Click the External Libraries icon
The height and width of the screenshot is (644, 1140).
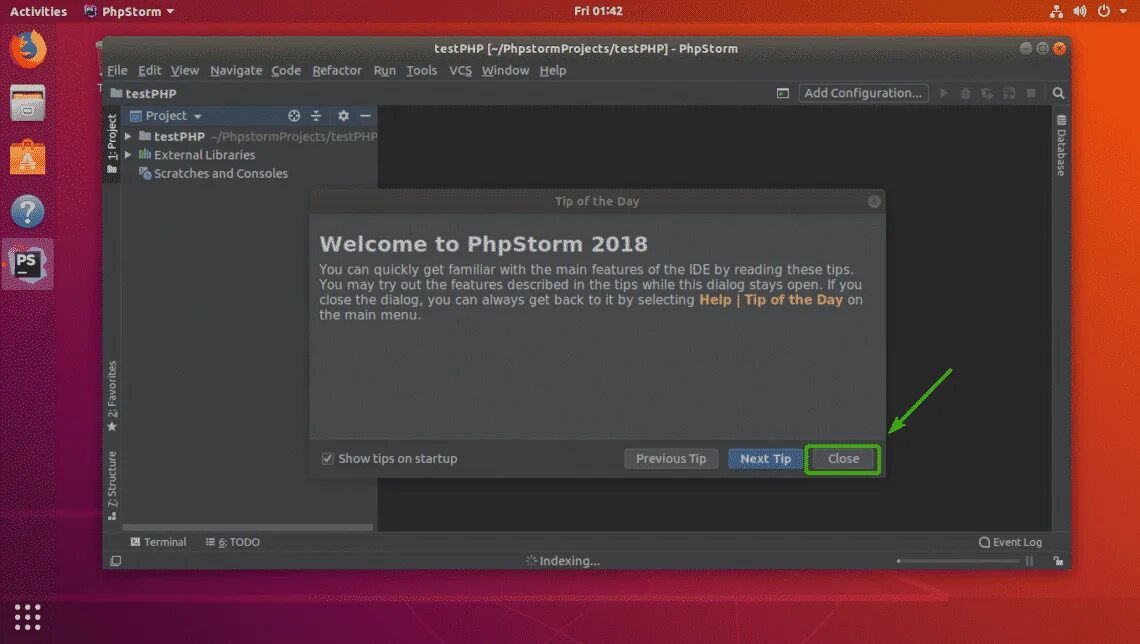tap(145, 154)
